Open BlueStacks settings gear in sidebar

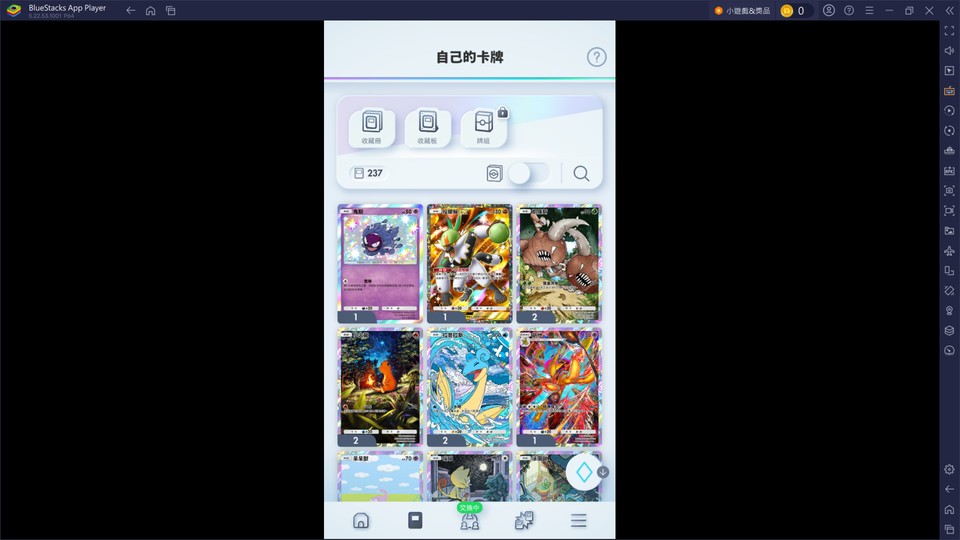point(949,469)
